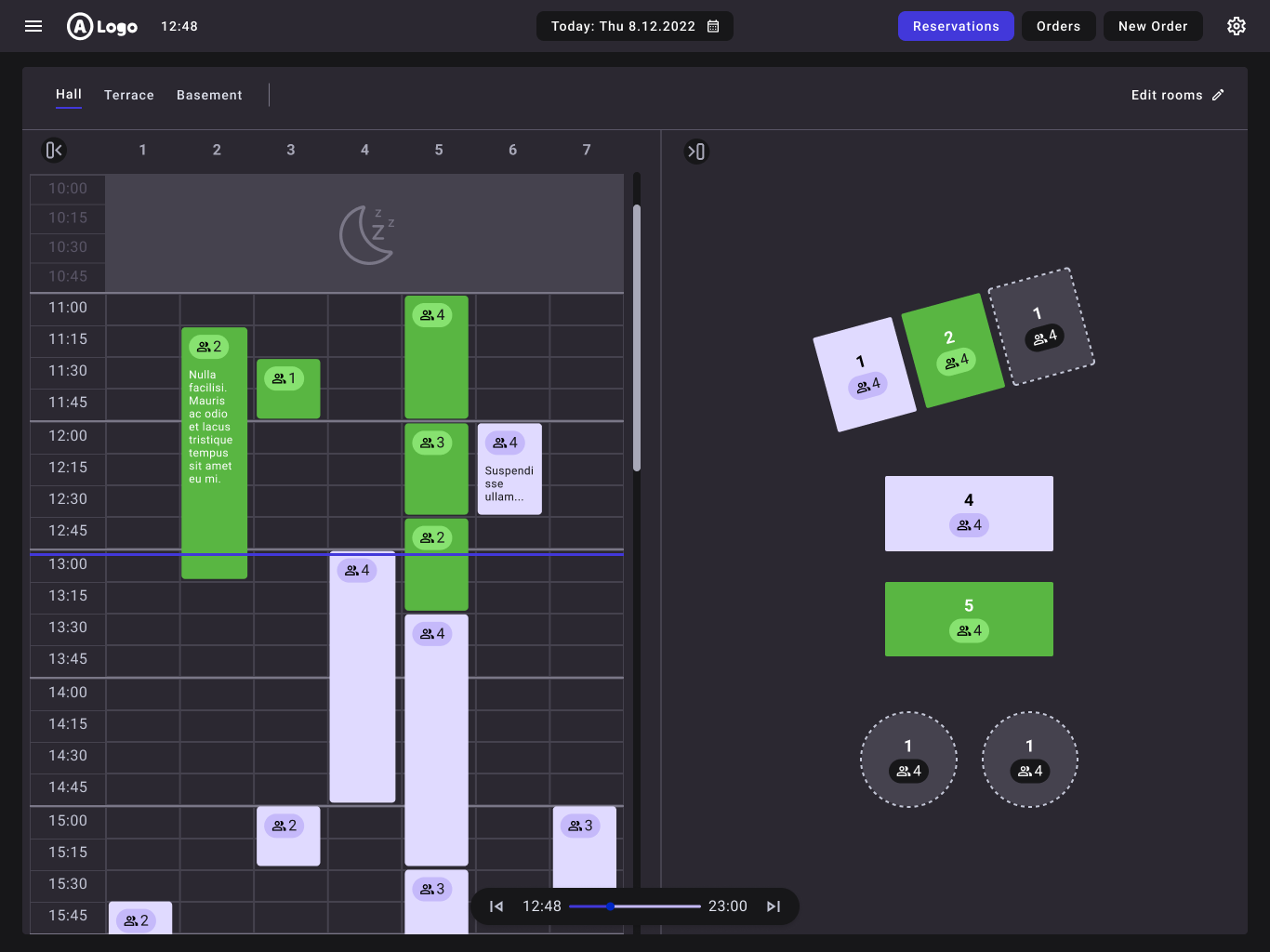Select lavender table 4 on floor plan

pos(969,513)
